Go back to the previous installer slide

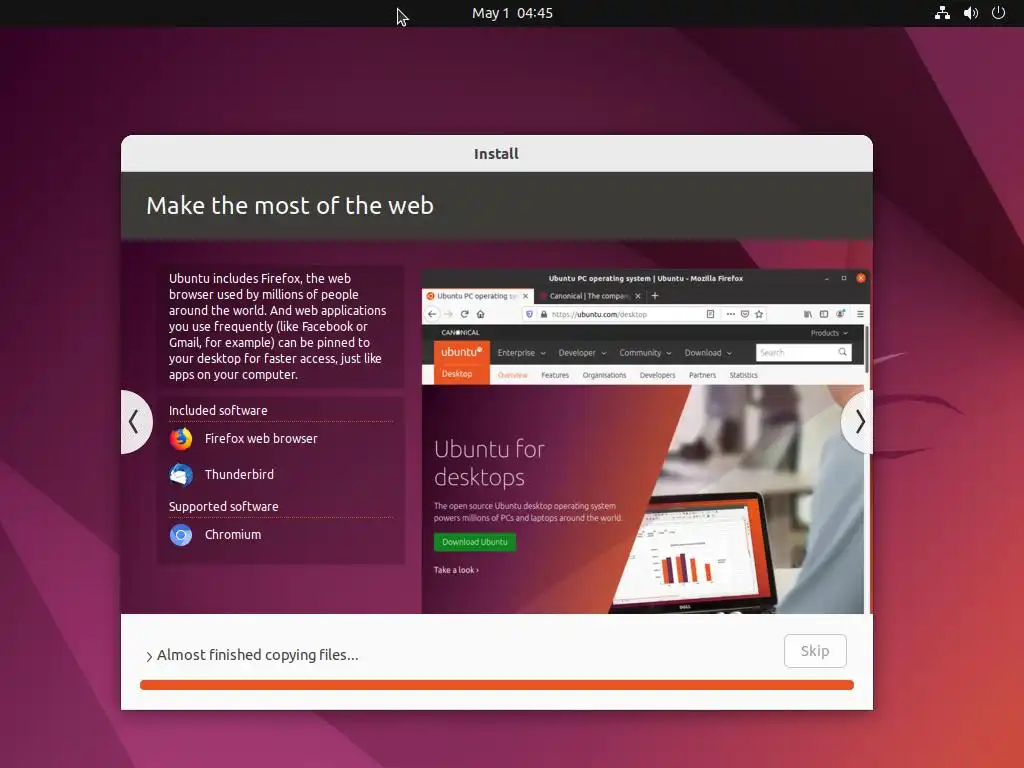pos(135,422)
